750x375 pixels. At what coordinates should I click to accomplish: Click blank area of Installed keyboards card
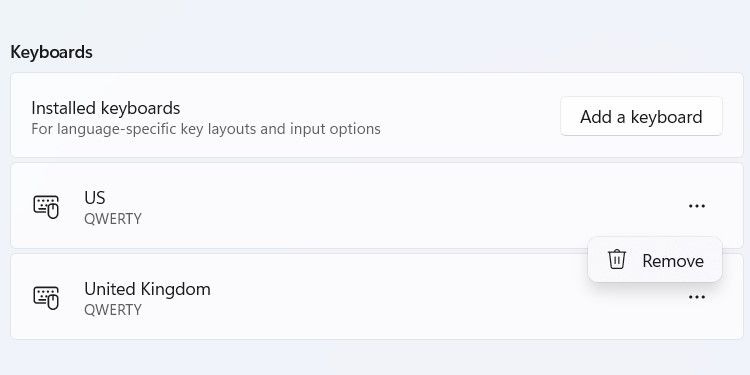coord(469,115)
